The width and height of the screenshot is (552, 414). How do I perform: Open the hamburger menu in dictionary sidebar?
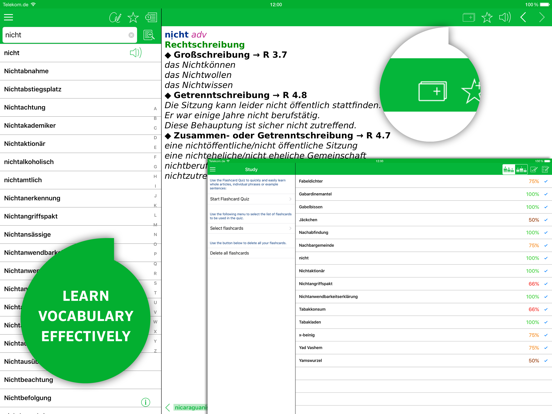[x=8, y=17]
